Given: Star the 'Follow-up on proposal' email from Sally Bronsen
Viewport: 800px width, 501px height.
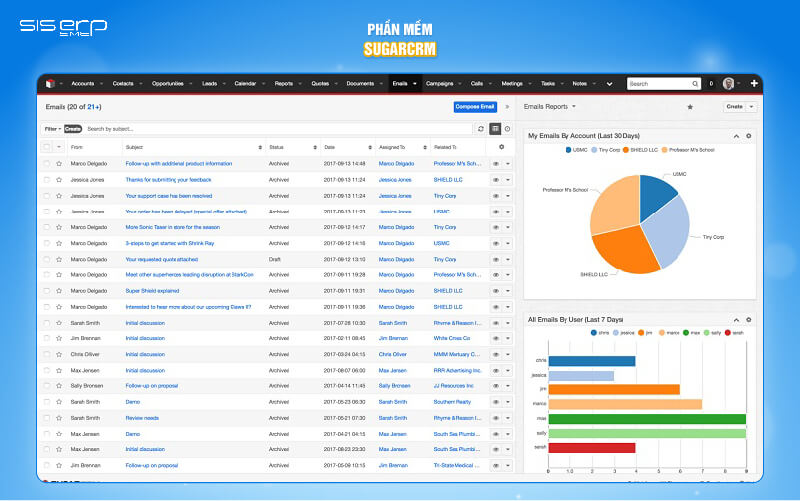Looking at the screenshot, I should (59, 386).
